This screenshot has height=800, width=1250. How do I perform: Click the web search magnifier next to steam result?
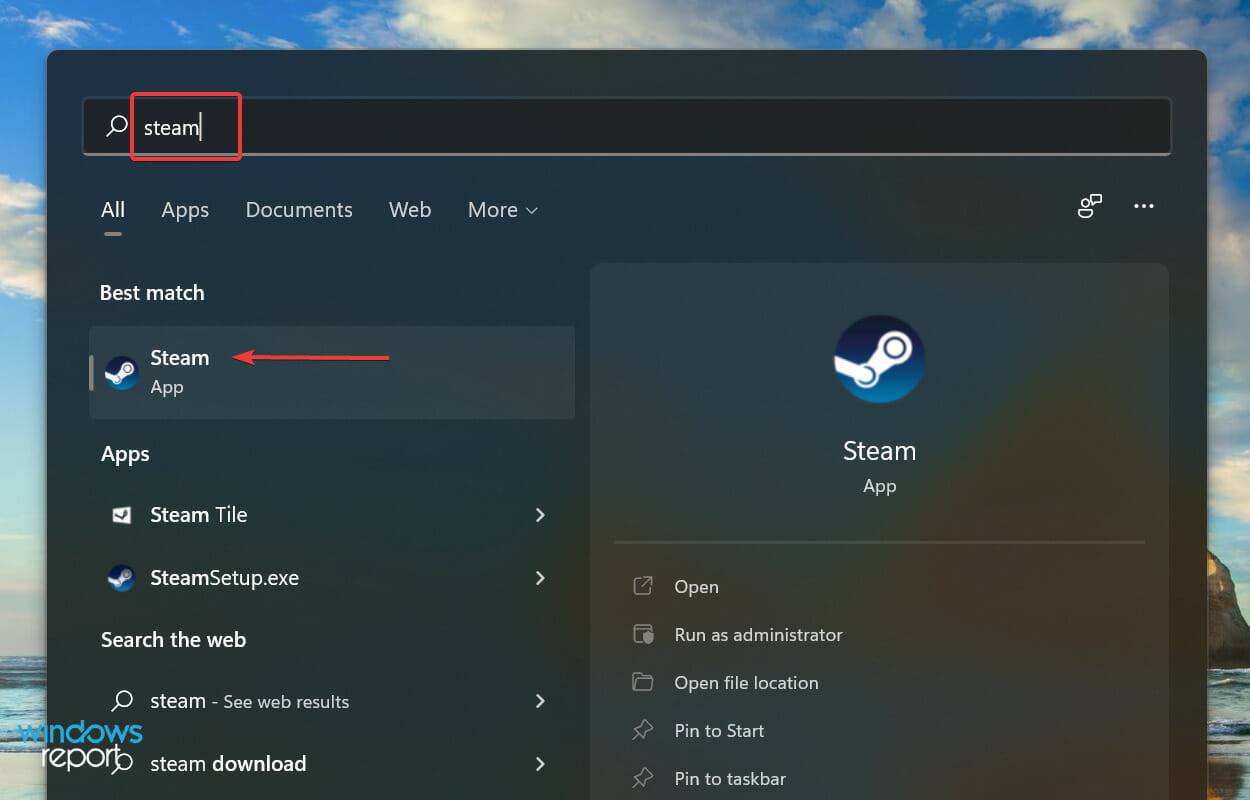pyautogui.click(x=121, y=701)
